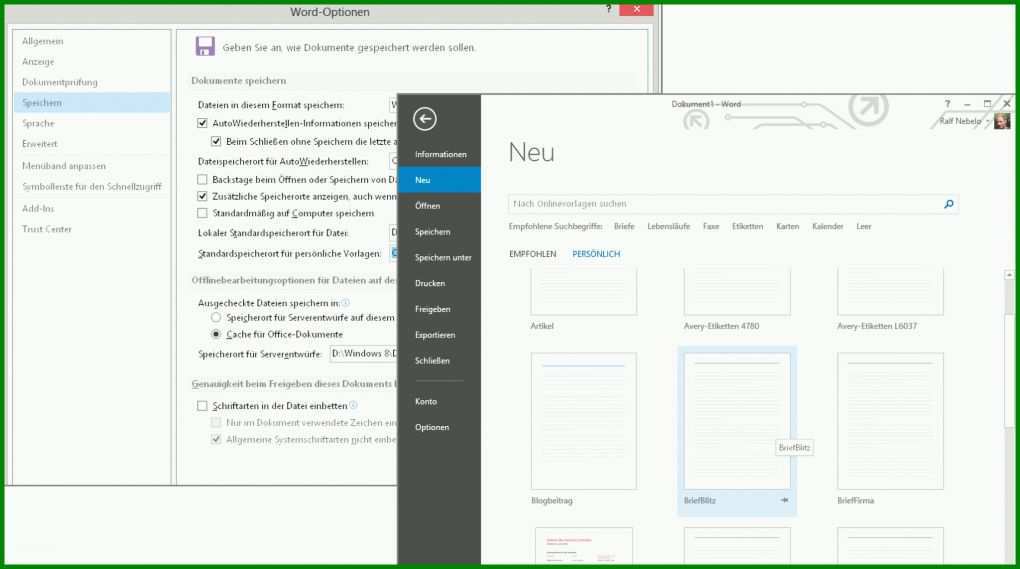Click Speichern in the backstage menu
The width and height of the screenshot is (1020, 569).
click(x=440, y=232)
